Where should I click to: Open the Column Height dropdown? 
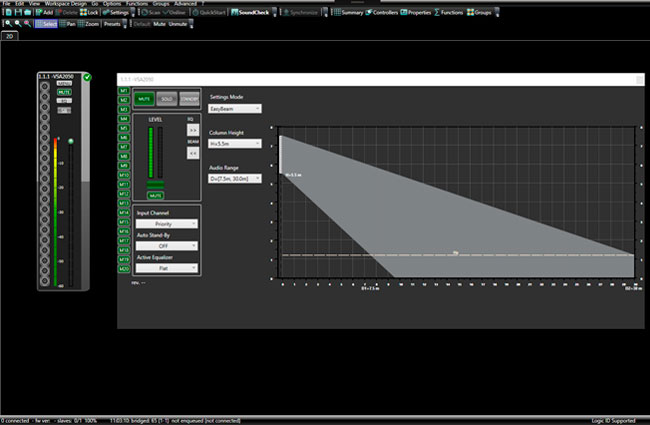point(235,143)
